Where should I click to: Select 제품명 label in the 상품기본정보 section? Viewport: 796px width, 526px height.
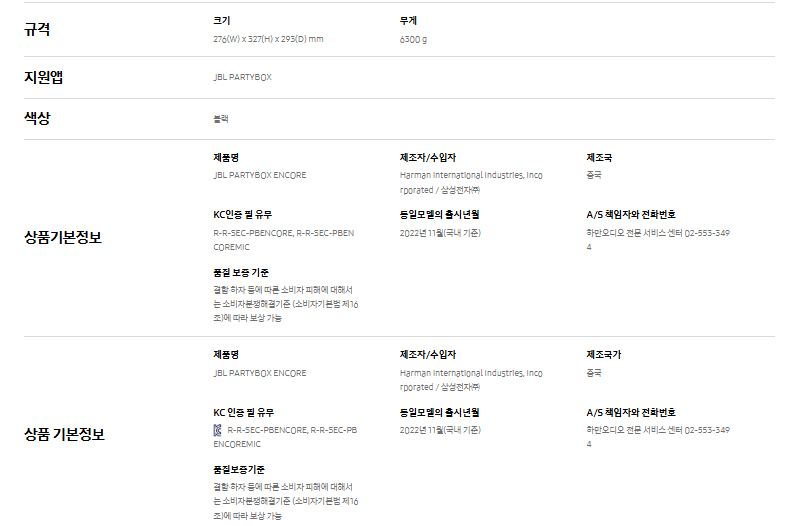226,158
